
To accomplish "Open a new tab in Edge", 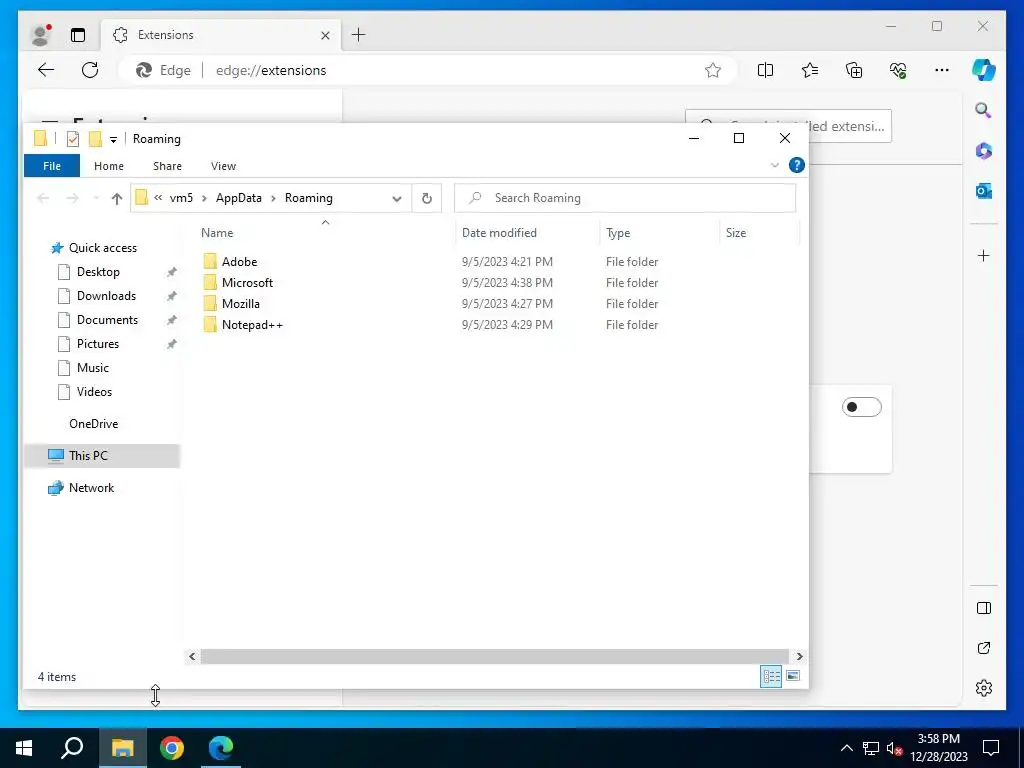I will [359, 35].
